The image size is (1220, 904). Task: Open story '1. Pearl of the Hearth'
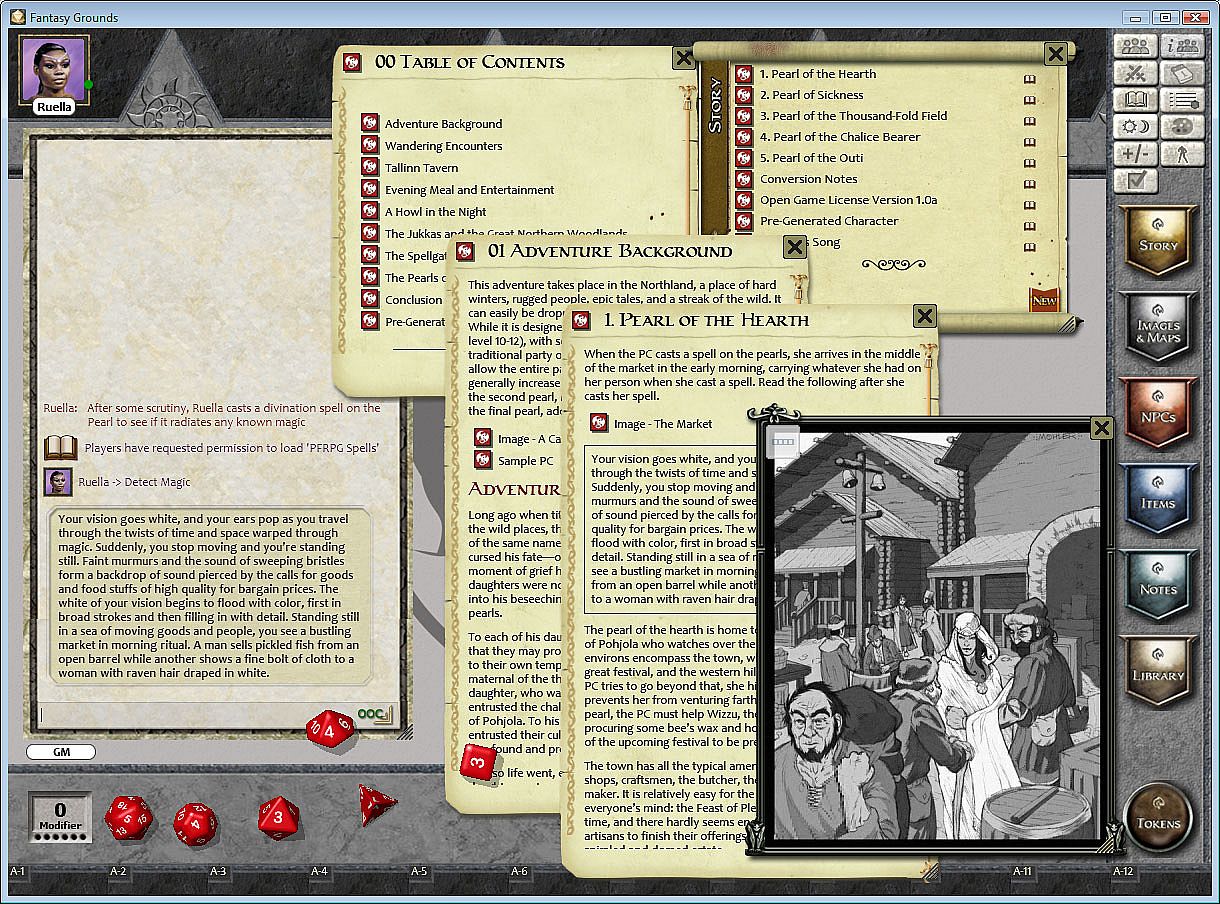coord(817,74)
